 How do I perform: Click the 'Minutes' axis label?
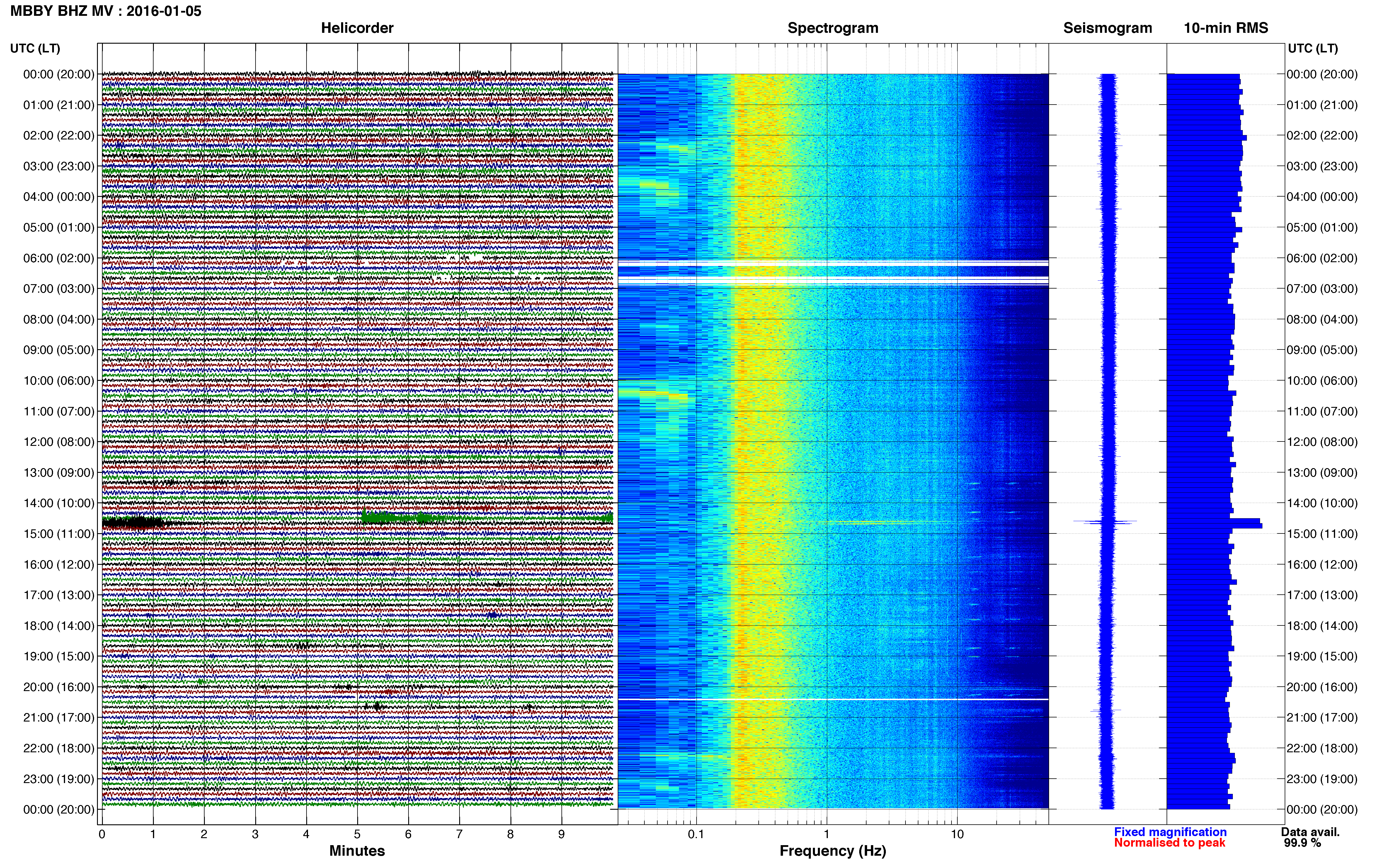pos(357,851)
